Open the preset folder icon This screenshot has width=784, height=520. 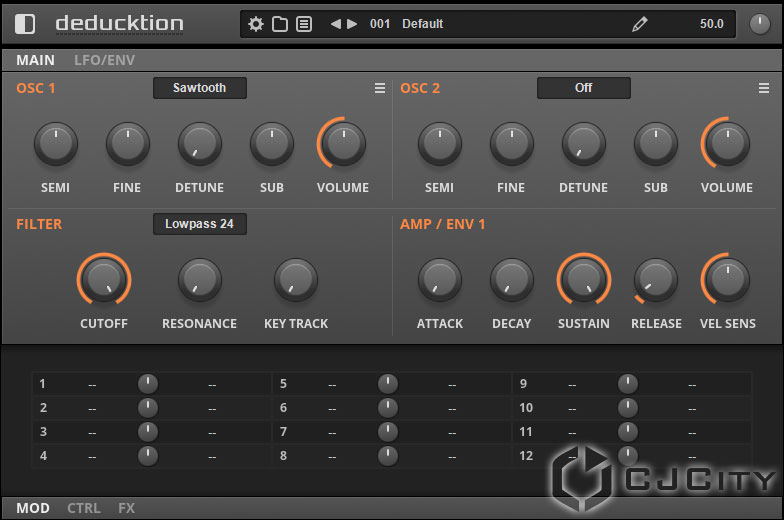[280, 24]
